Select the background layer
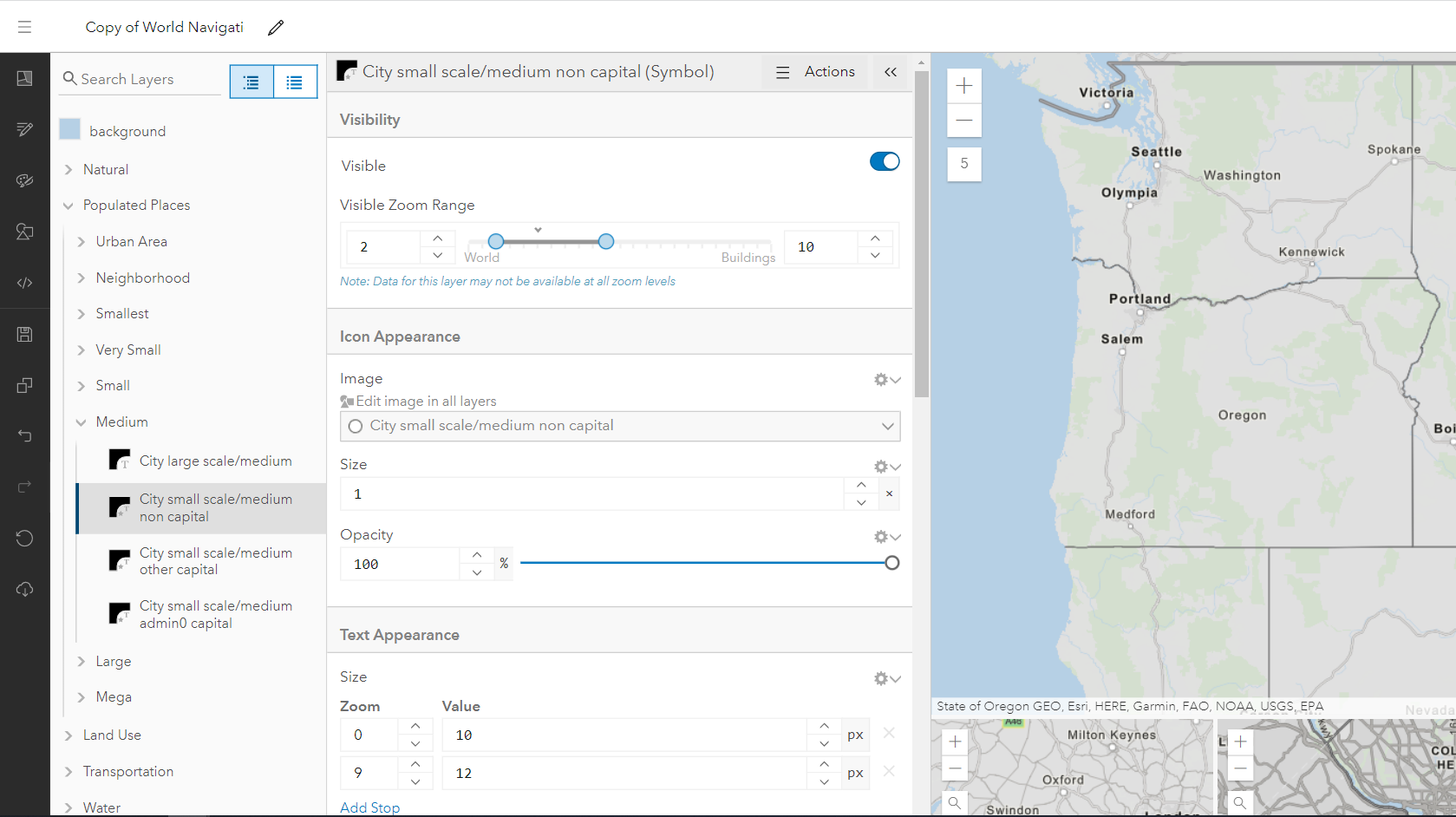1456x817 pixels. coord(127,131)
